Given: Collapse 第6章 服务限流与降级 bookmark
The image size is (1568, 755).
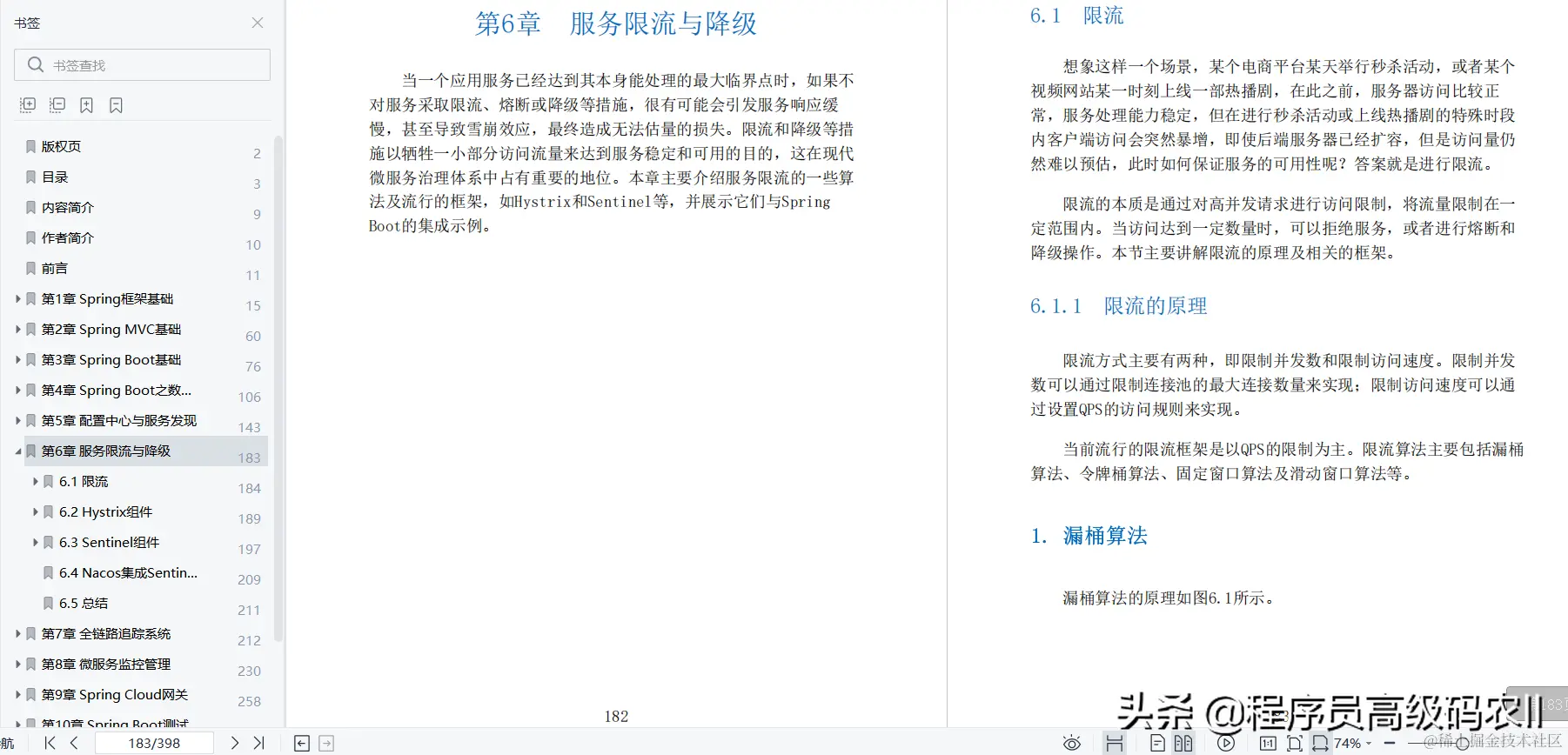Looking at the screenshot, I should tap(17, 451).
